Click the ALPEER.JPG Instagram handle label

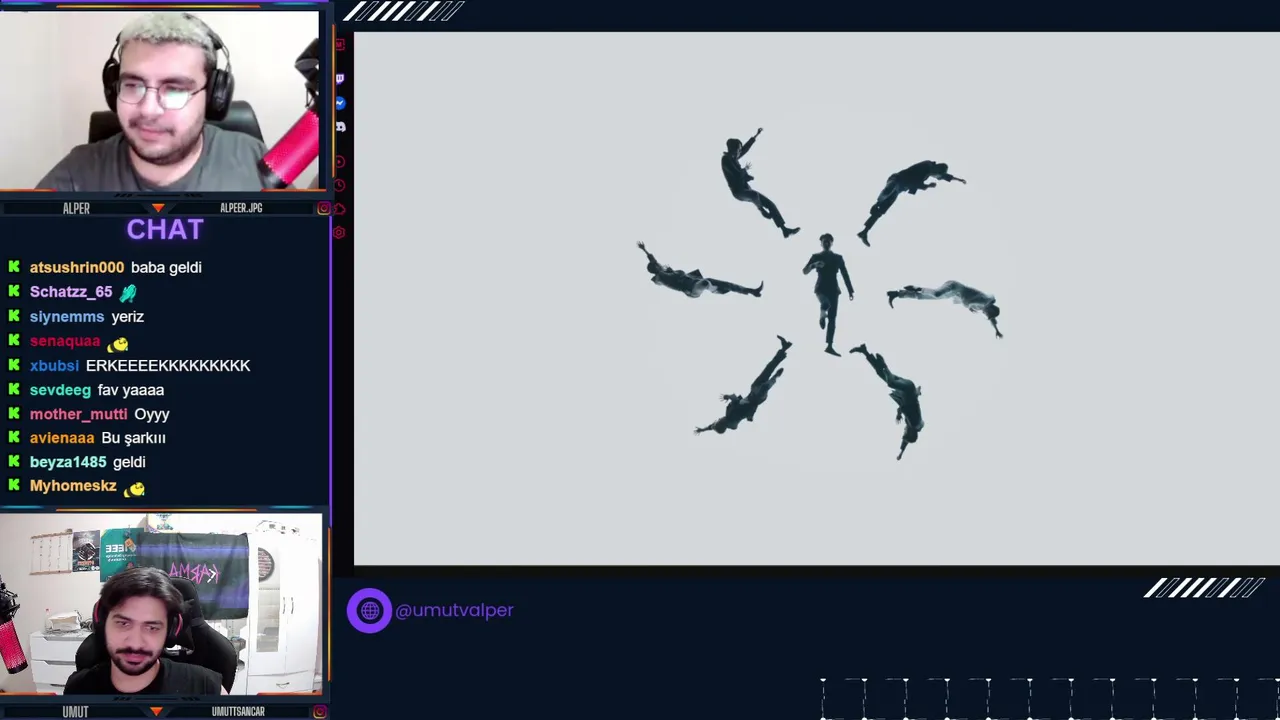click(241, 208)
